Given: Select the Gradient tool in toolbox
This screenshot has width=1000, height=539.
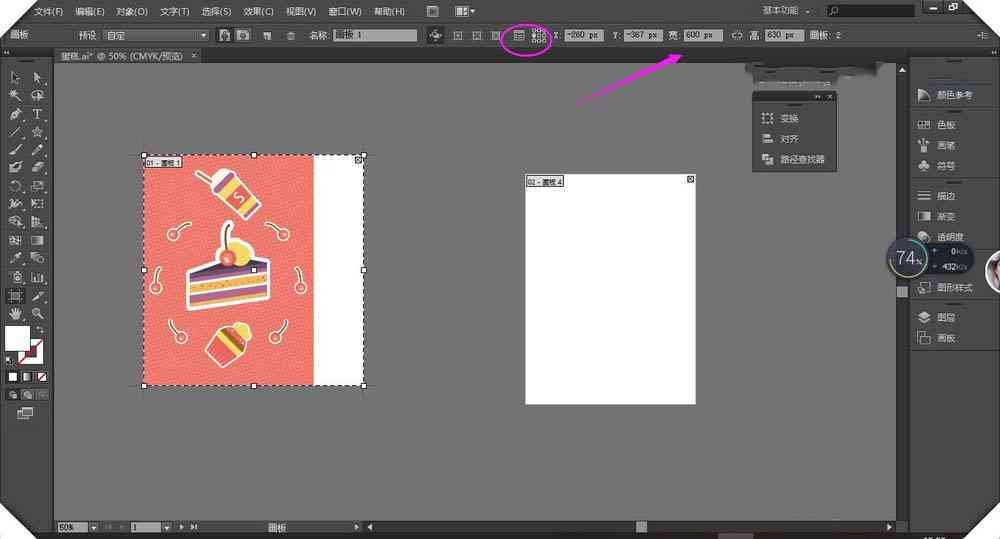Looking at the screenshot, I should (38, 240).
